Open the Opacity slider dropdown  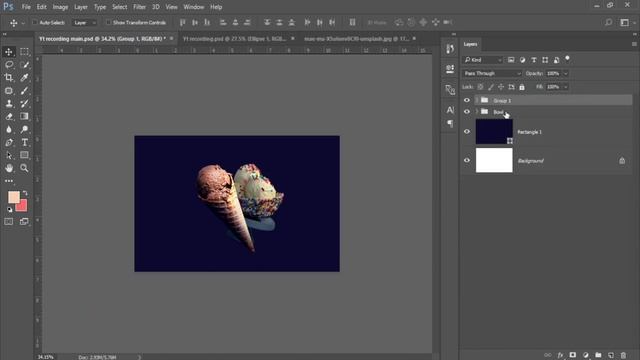tap(566, 73)
